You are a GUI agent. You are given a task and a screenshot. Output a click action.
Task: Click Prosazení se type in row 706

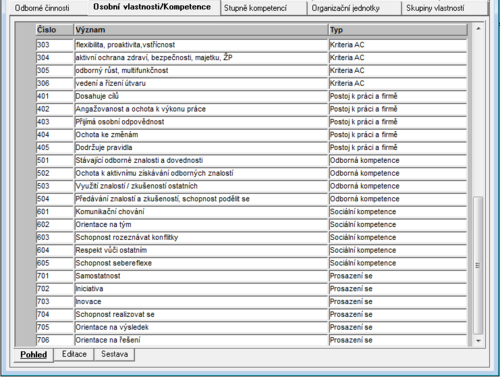point(398,340)
